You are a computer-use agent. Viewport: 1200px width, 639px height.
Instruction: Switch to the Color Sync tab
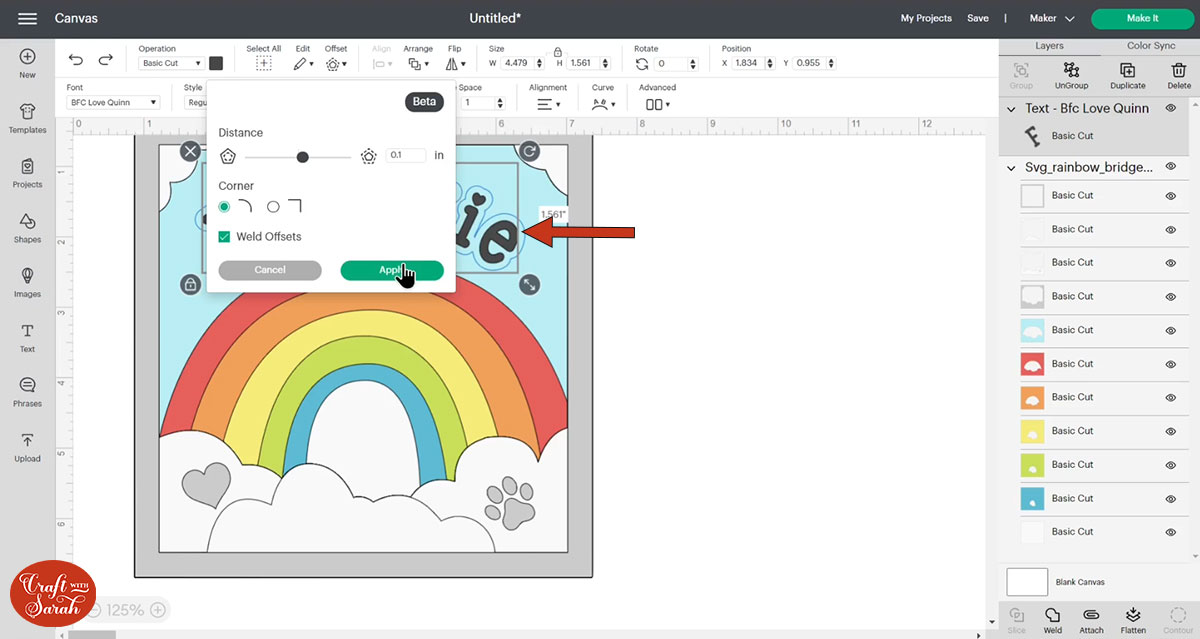coord(1151,46)
